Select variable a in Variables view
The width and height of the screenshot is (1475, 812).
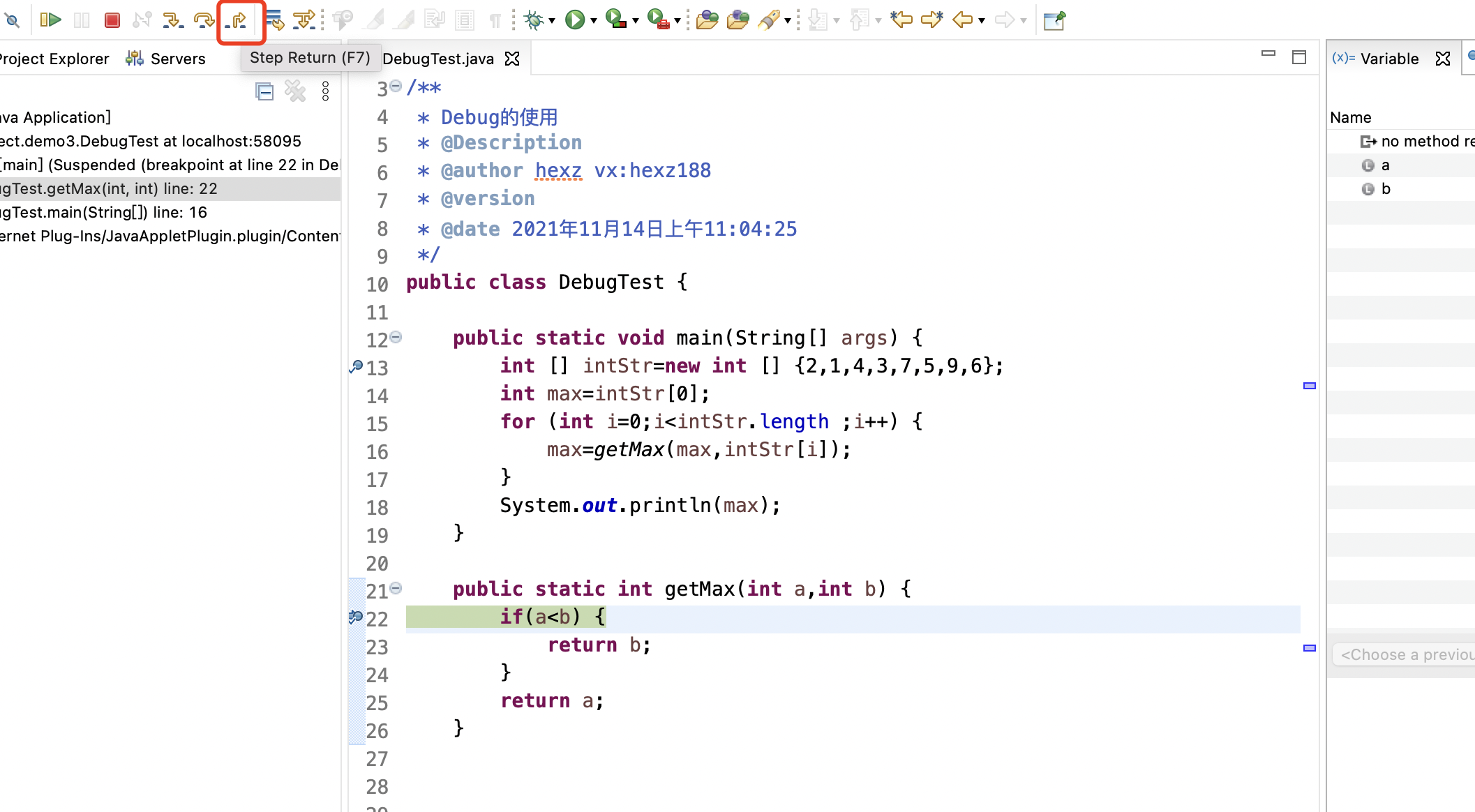click(x=1385, y=165)
